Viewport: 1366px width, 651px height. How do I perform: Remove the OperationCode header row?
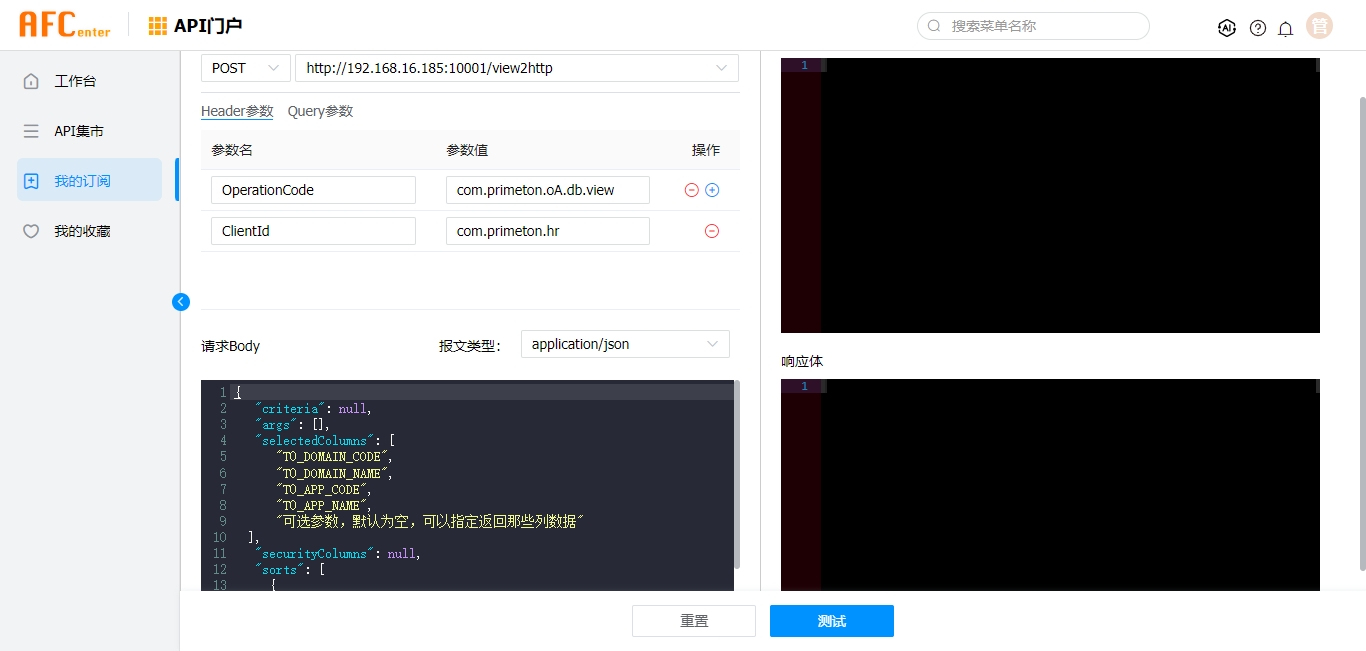pos(691,190)
